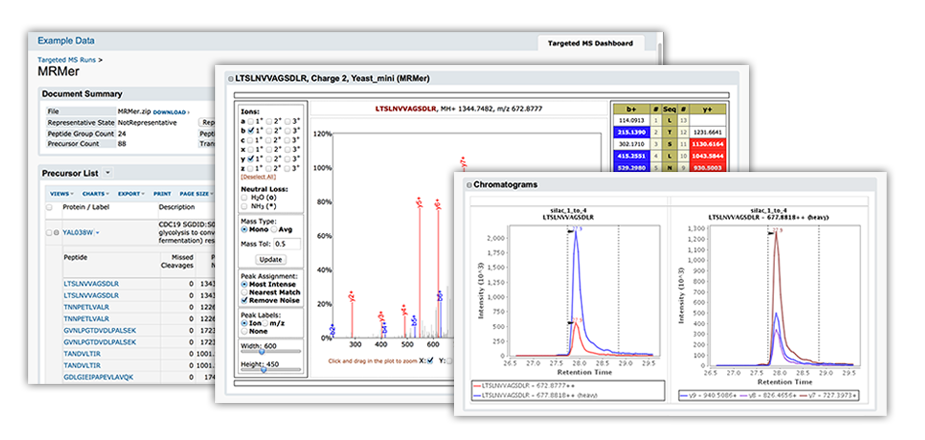Adjust the Width slider handle
The width and height of the screenshot is (925, 440).
point(261,352)
